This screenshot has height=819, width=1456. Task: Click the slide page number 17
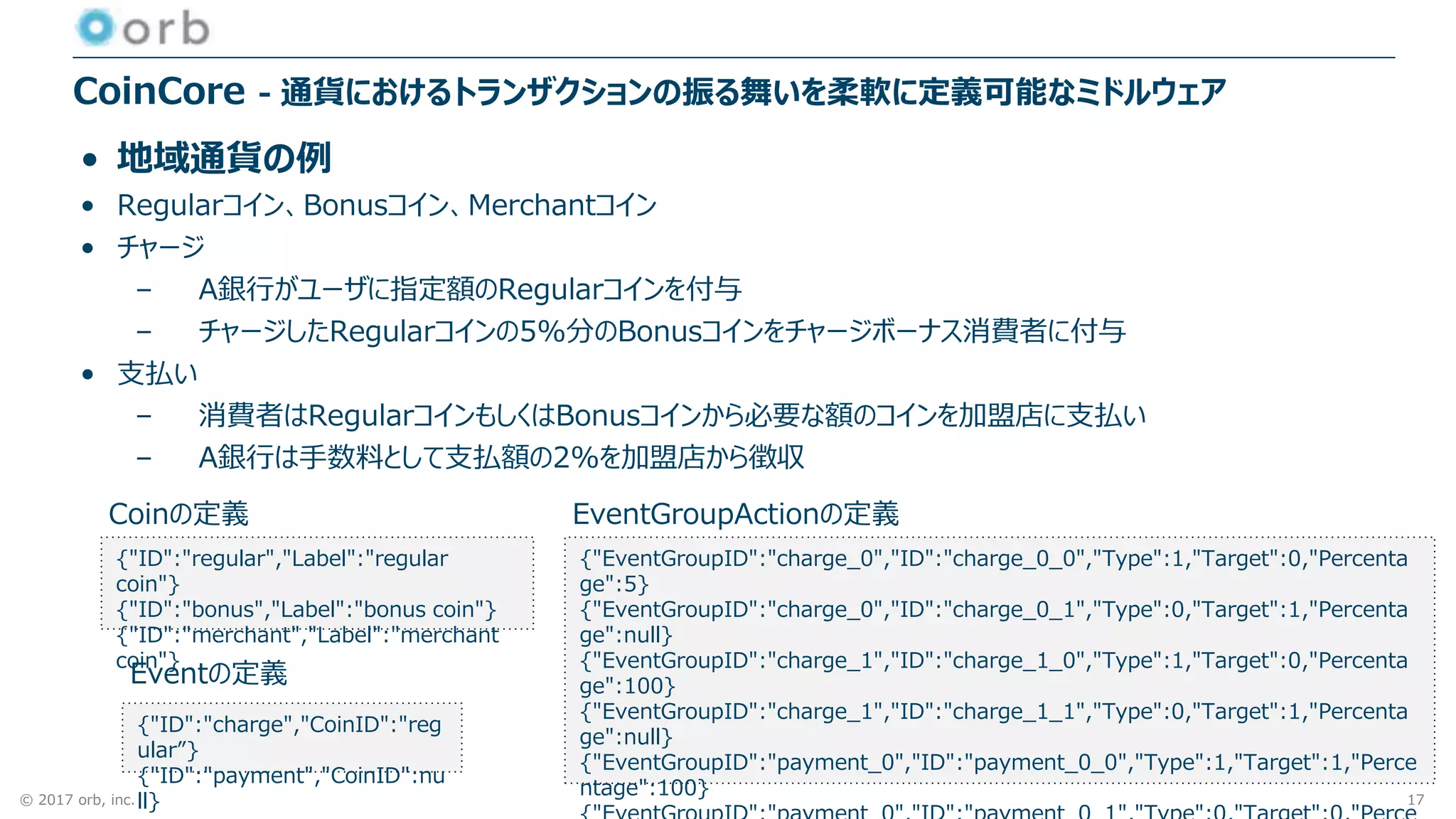1415,800
